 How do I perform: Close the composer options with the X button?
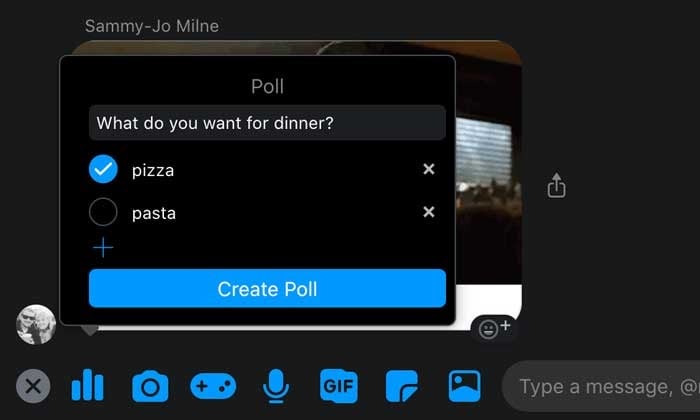(x=33, y=386)
